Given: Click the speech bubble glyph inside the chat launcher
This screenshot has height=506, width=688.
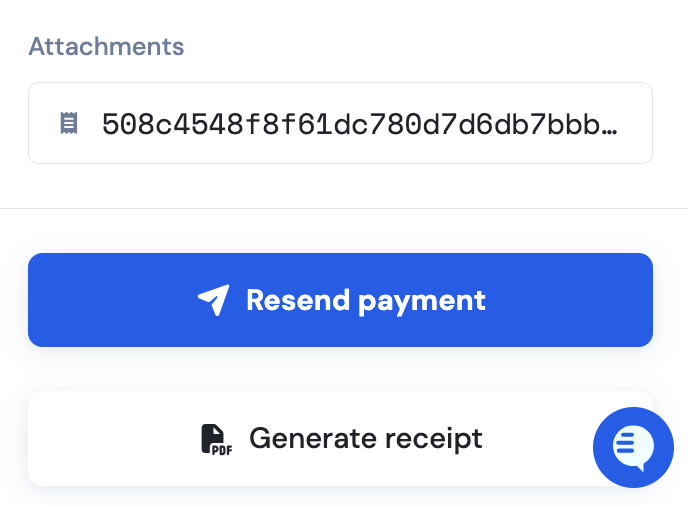Looking at the screenshot, I should coord(633,448).
